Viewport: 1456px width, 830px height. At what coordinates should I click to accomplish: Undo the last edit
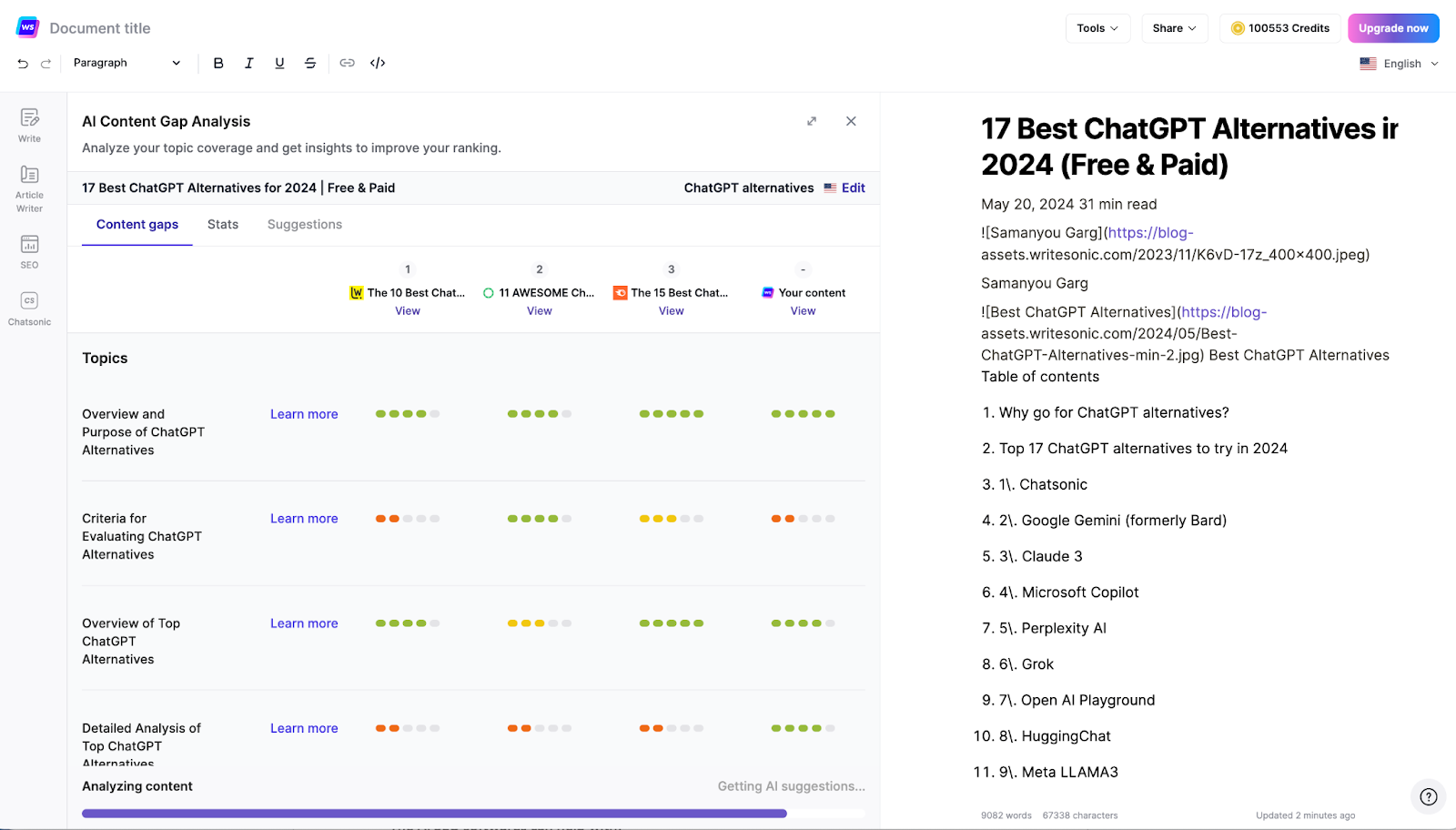point(23,64)
